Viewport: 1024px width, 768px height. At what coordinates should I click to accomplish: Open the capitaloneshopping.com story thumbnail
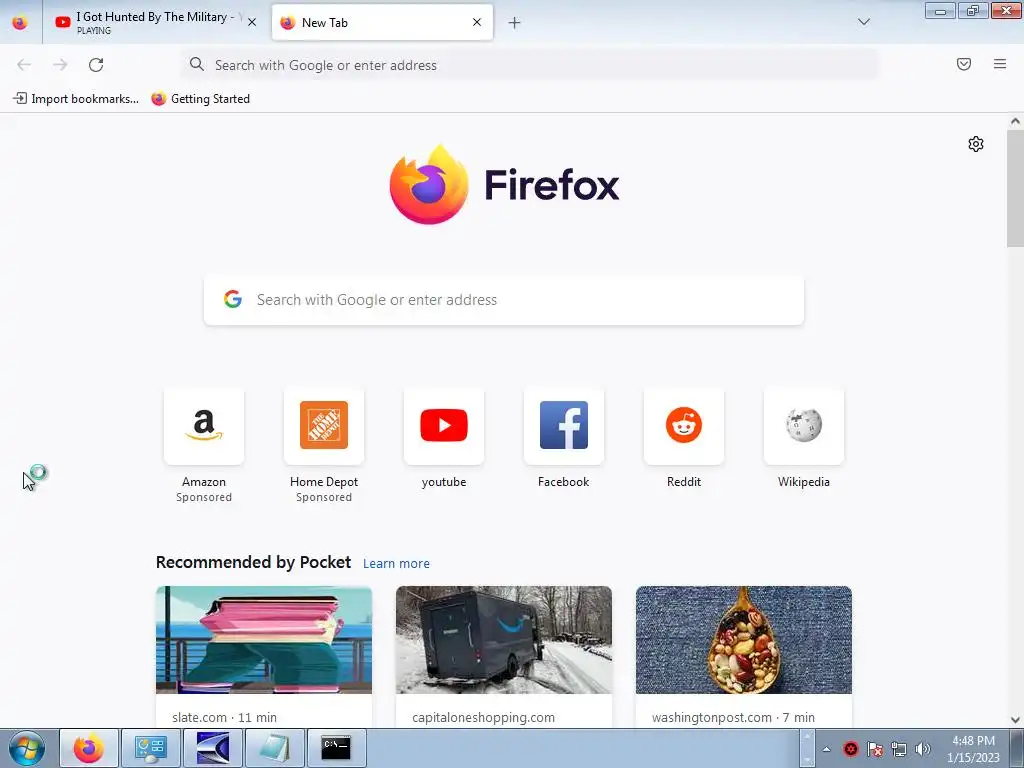pyautogui.click(x=504, y=640)
